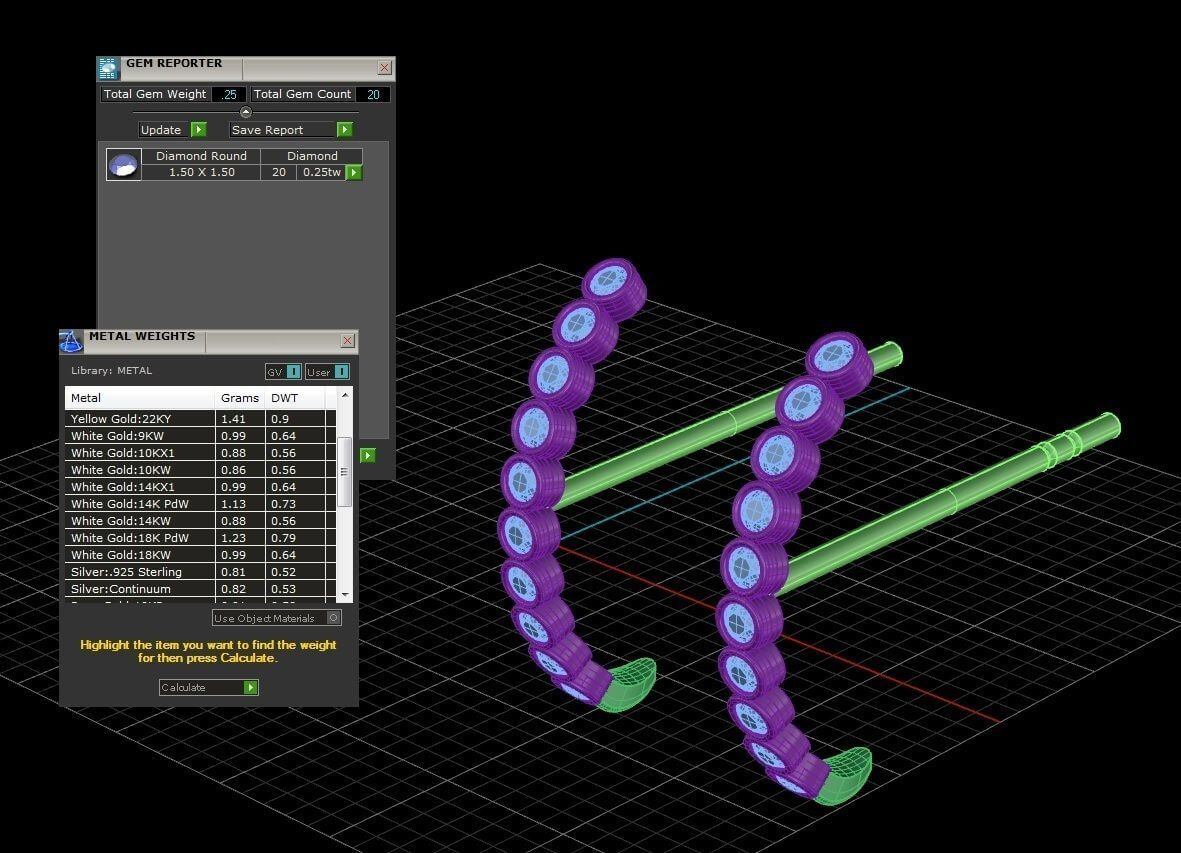Click the Metal Weights scale icon
Screen dimensions: 1181x853
click(x=71, y=341)
